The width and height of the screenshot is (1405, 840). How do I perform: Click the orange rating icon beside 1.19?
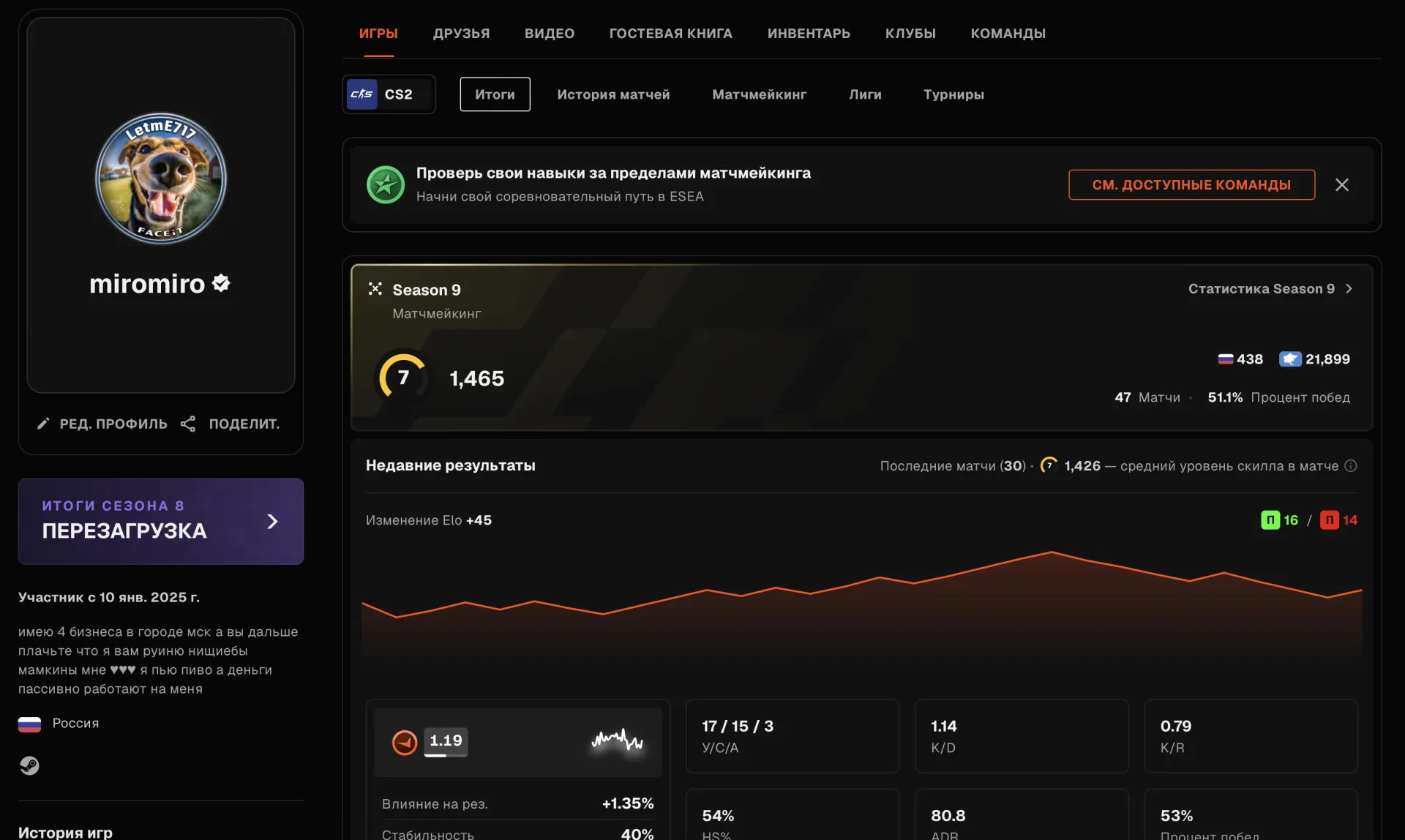[x=405, y=742]
